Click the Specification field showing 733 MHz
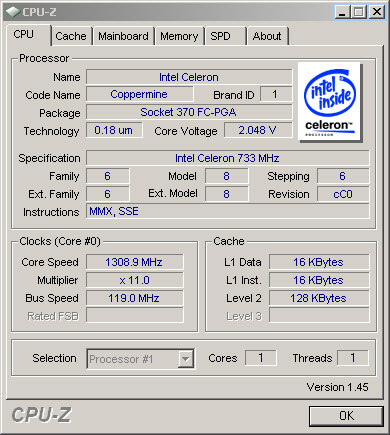 click(228, 158)
